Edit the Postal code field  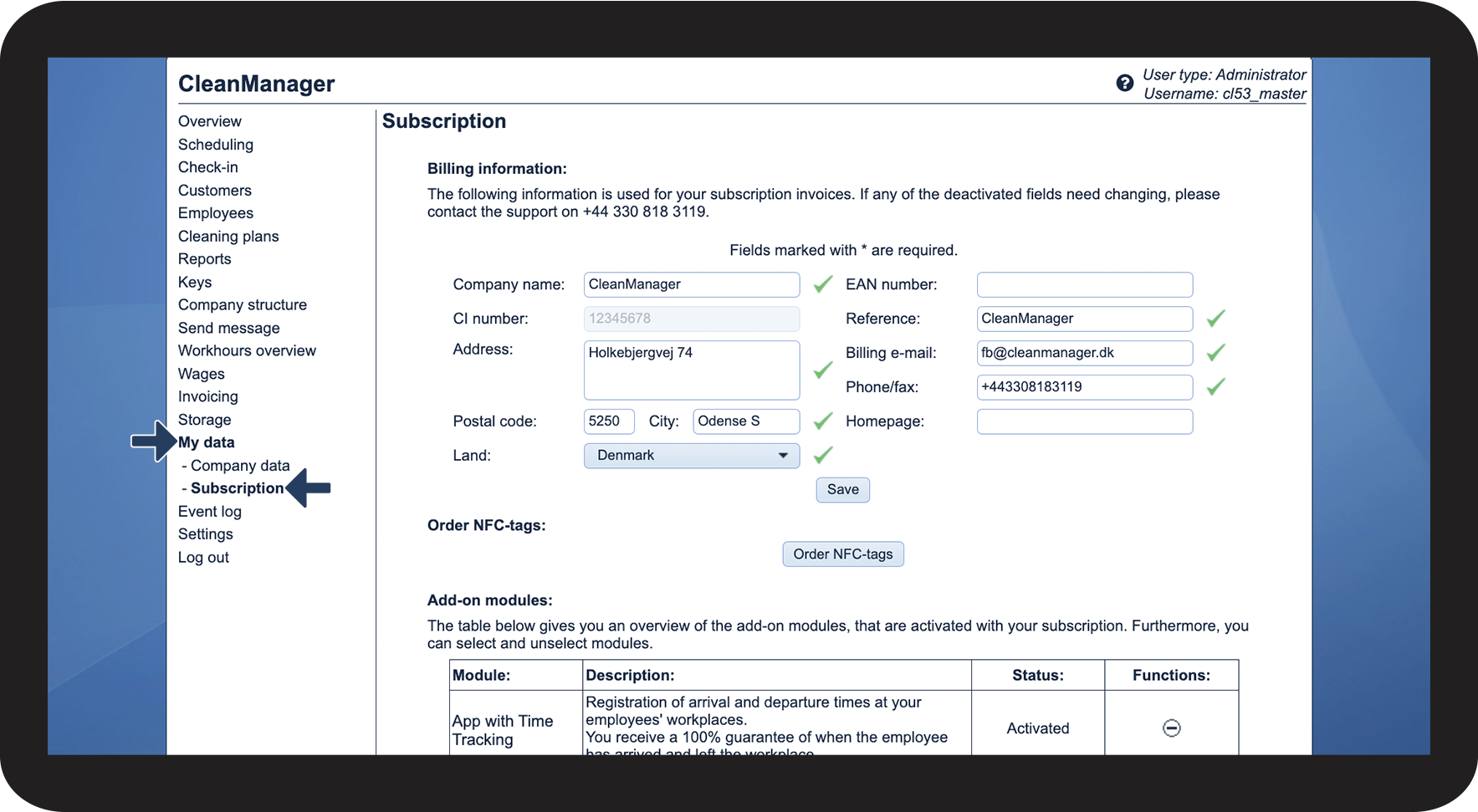tap(608, 421)
